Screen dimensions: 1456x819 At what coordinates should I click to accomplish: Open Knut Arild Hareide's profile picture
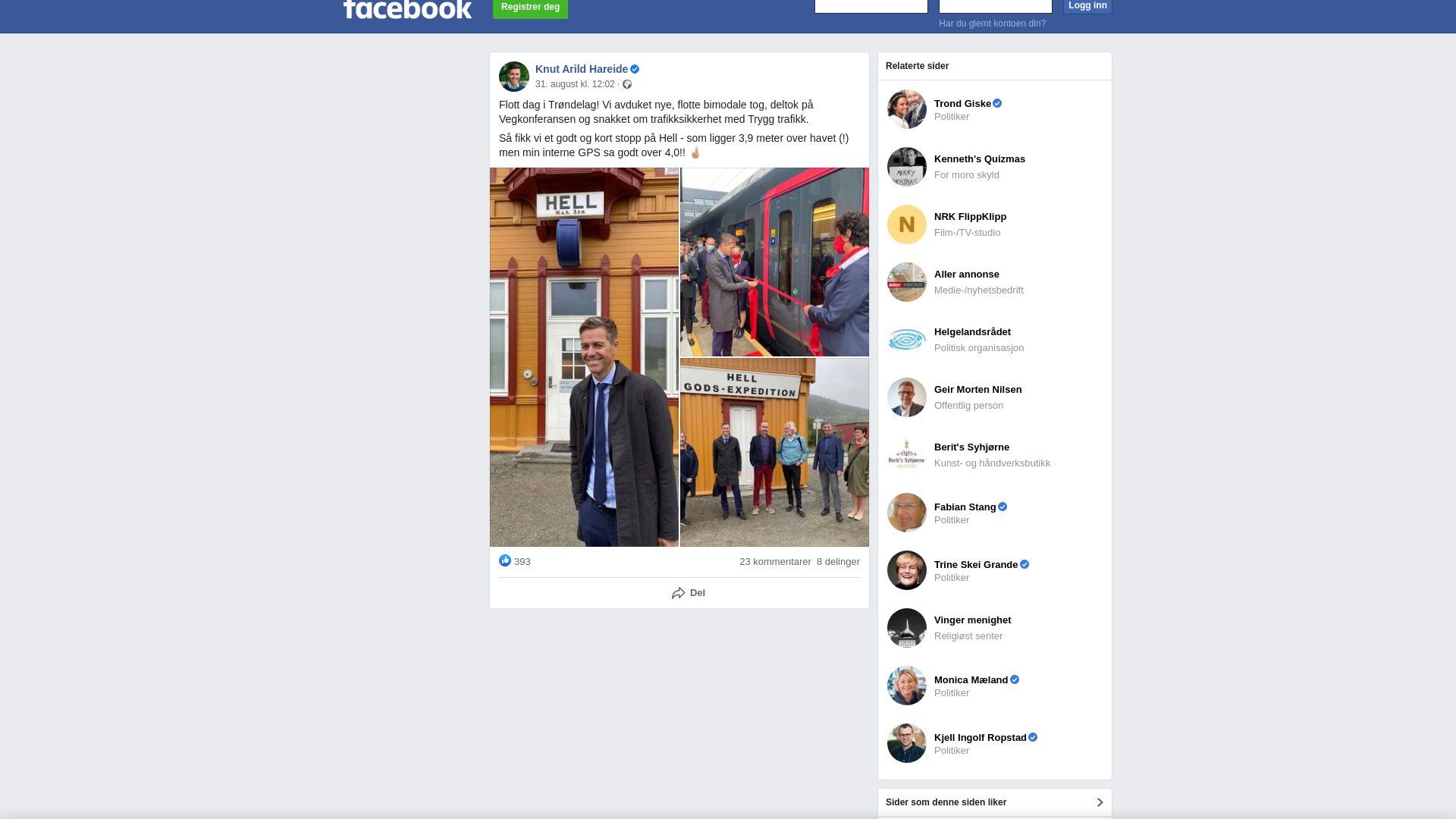[514, 77]
